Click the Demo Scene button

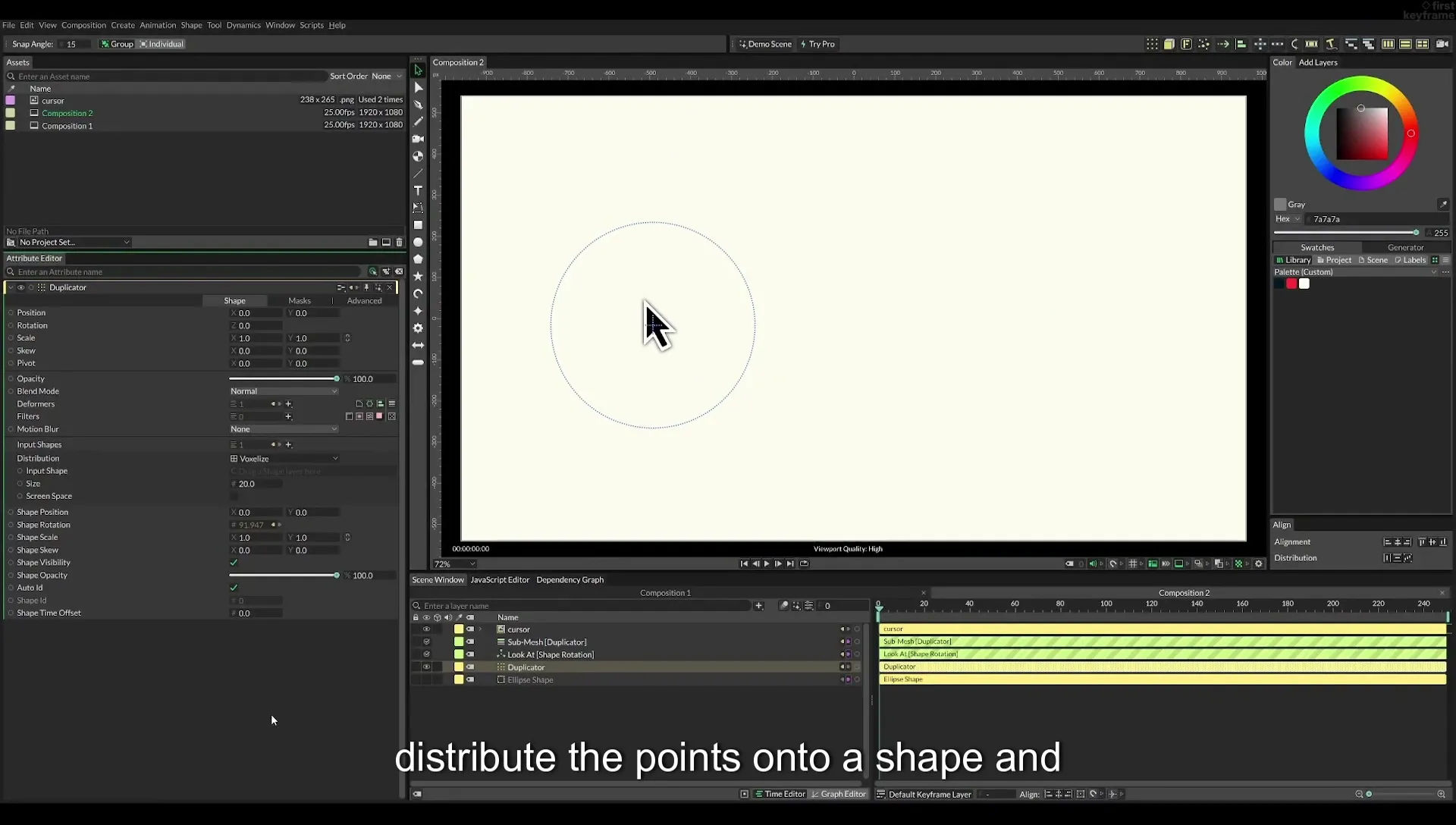(x=766, y=44)
